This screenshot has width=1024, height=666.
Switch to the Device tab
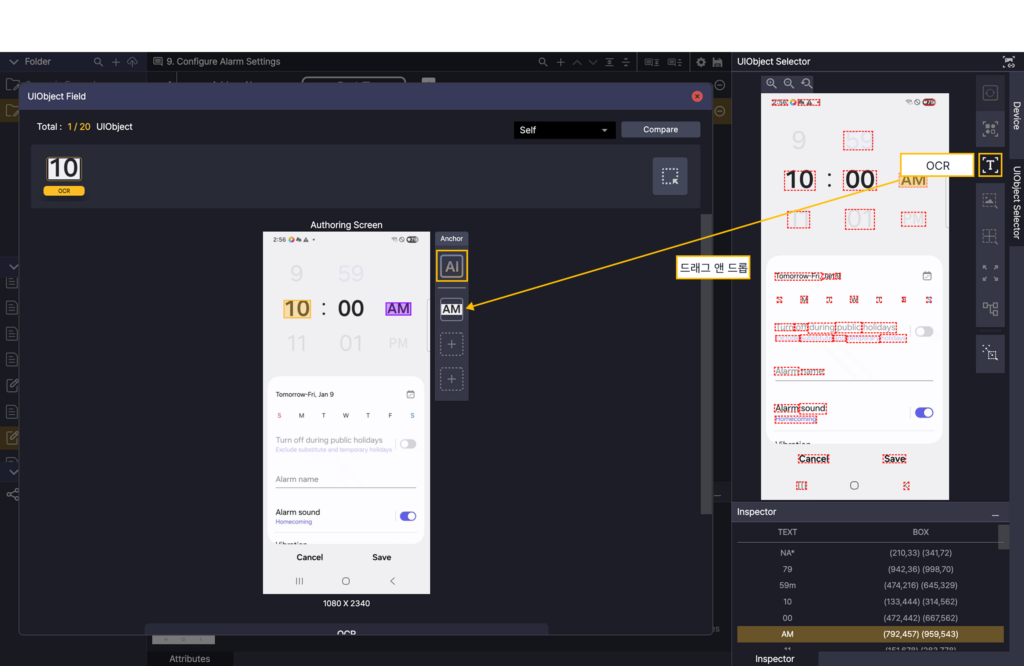(x=1016, y=116)
